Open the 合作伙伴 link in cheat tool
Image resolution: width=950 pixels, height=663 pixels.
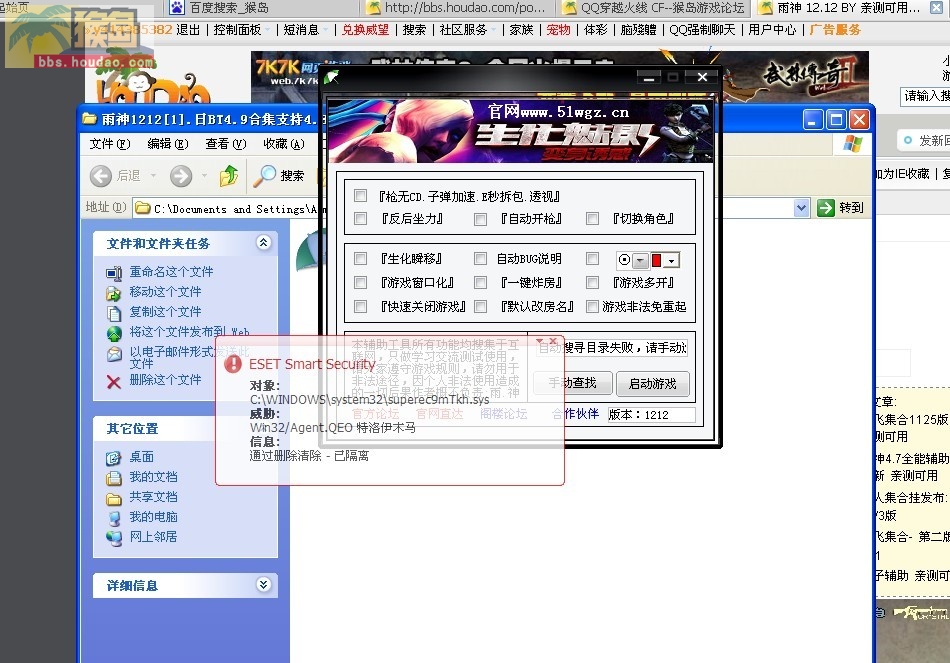576,414
